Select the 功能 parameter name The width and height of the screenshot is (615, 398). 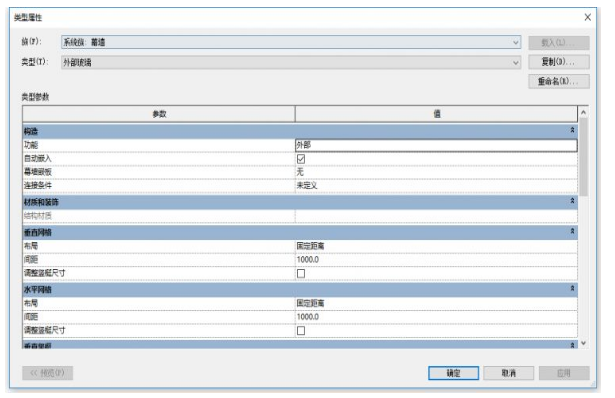coord(31,145)
